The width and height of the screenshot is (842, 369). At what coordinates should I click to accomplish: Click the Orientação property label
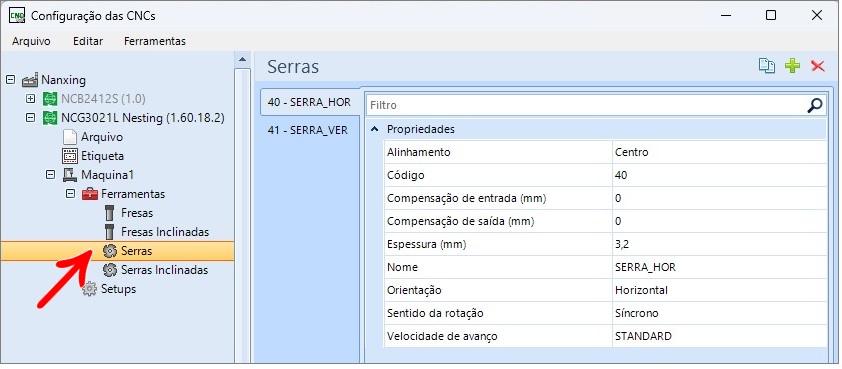pyautogui.click(x=414, y=290)
